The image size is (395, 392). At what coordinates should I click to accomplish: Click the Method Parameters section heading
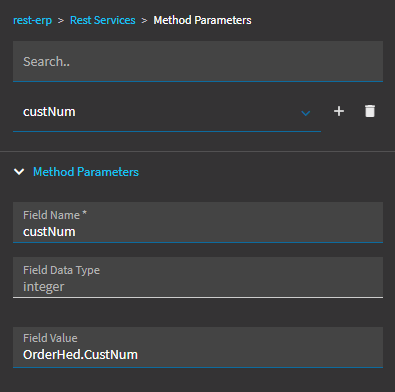86,172
